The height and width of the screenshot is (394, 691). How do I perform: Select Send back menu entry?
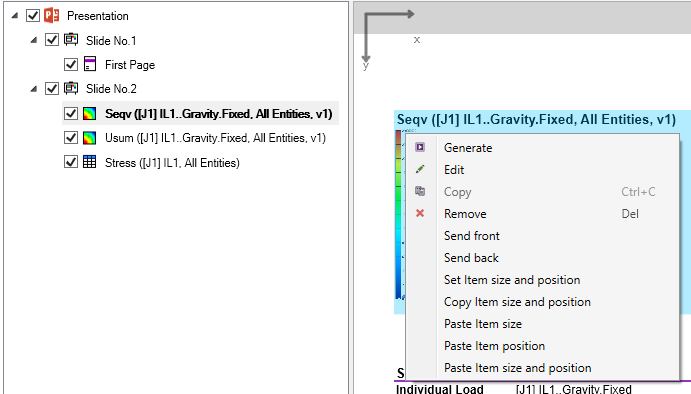tap(542, 258)
